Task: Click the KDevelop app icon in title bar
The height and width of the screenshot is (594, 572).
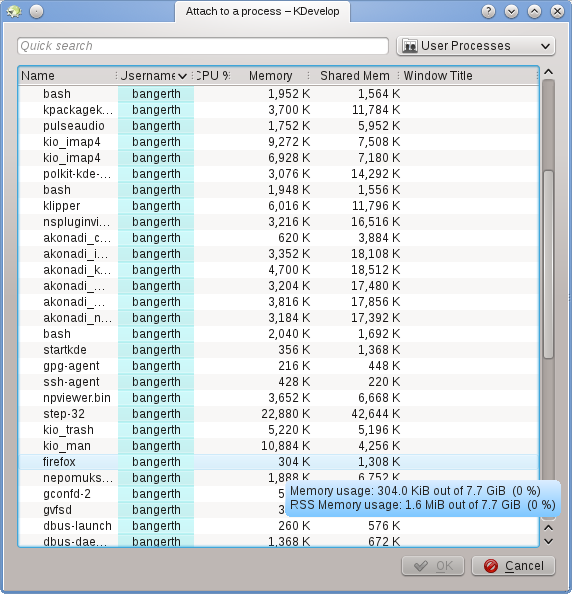Action: [x=14, y=11]
